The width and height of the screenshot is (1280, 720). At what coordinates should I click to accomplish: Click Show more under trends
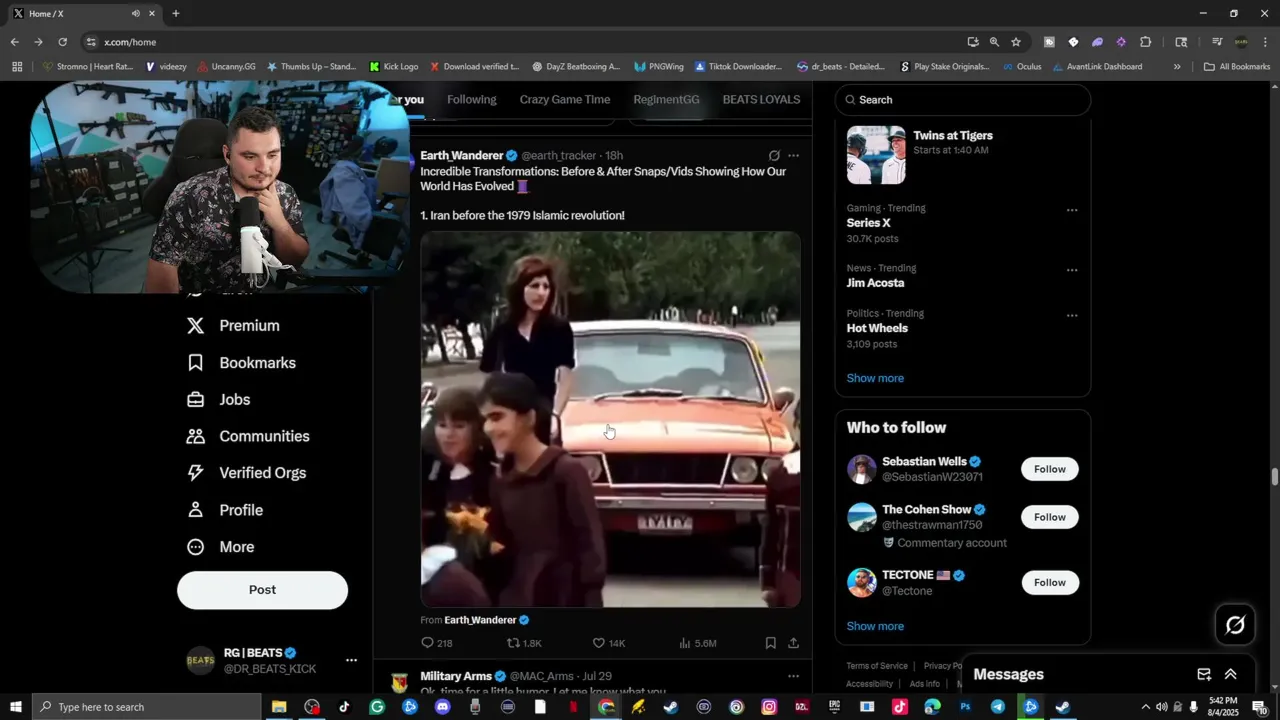pos(875,378)
